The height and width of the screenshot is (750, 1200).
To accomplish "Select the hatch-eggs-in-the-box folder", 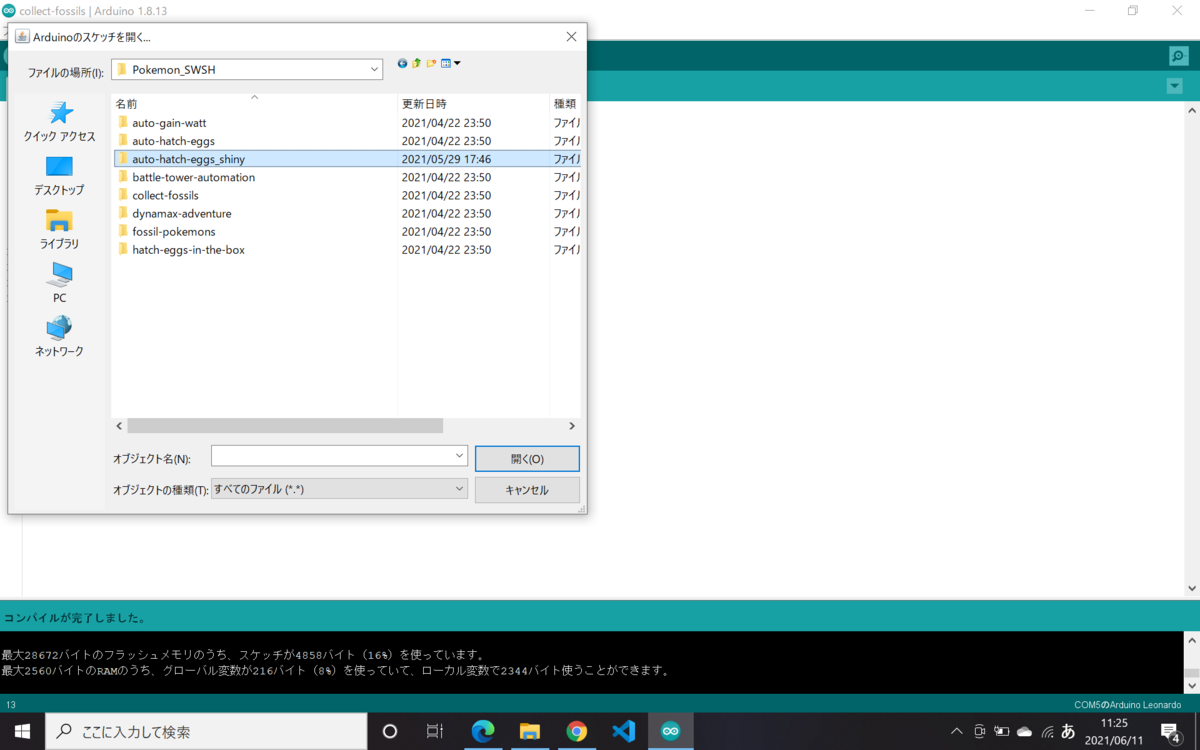I will pos(188,249).
